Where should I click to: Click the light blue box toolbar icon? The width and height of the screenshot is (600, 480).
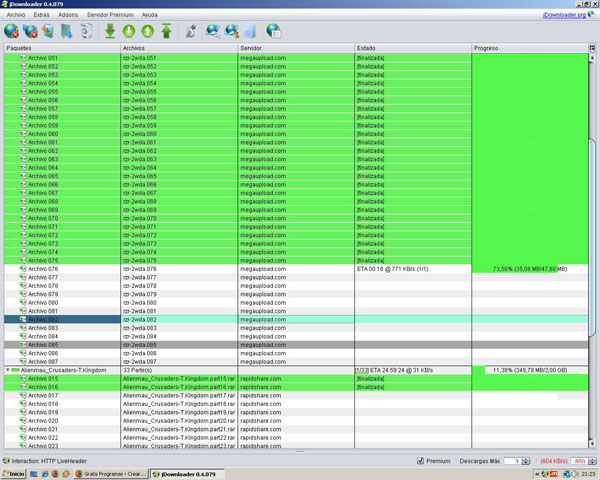click(250, 31)
